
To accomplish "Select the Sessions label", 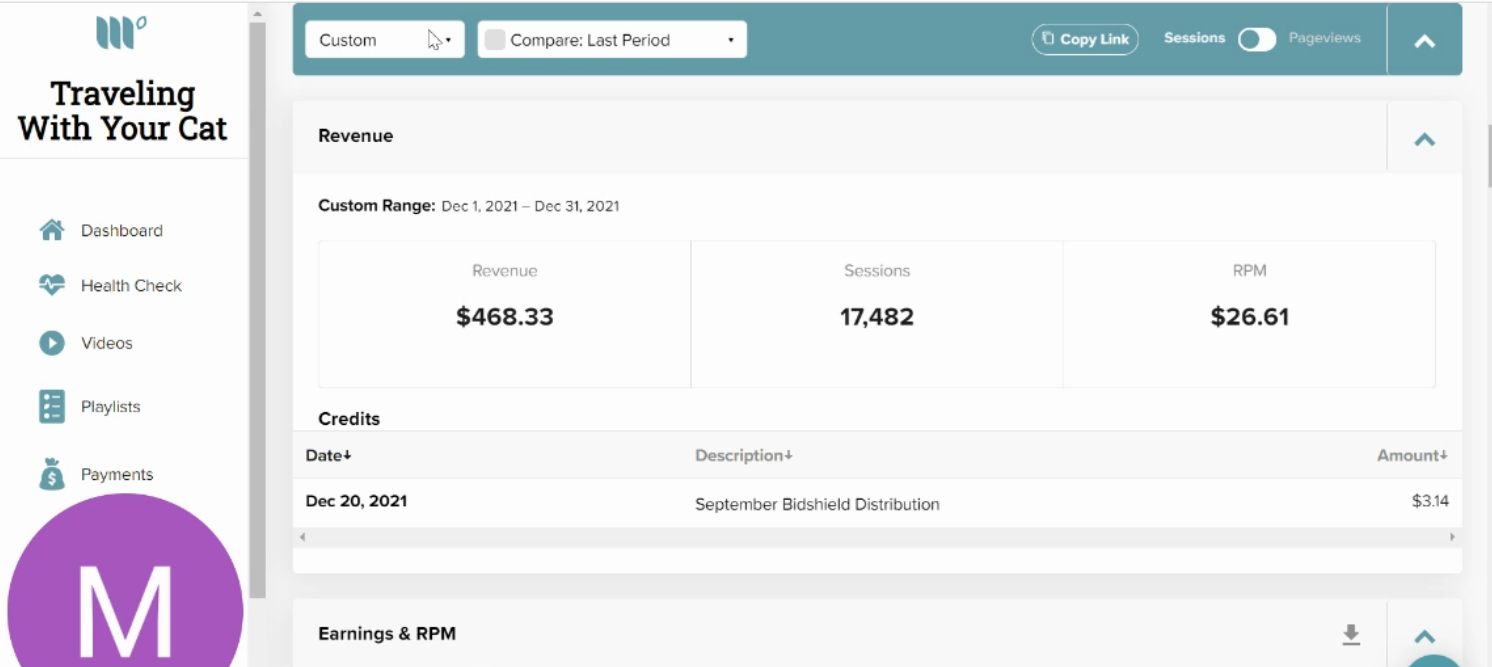I will point(1194,38).
